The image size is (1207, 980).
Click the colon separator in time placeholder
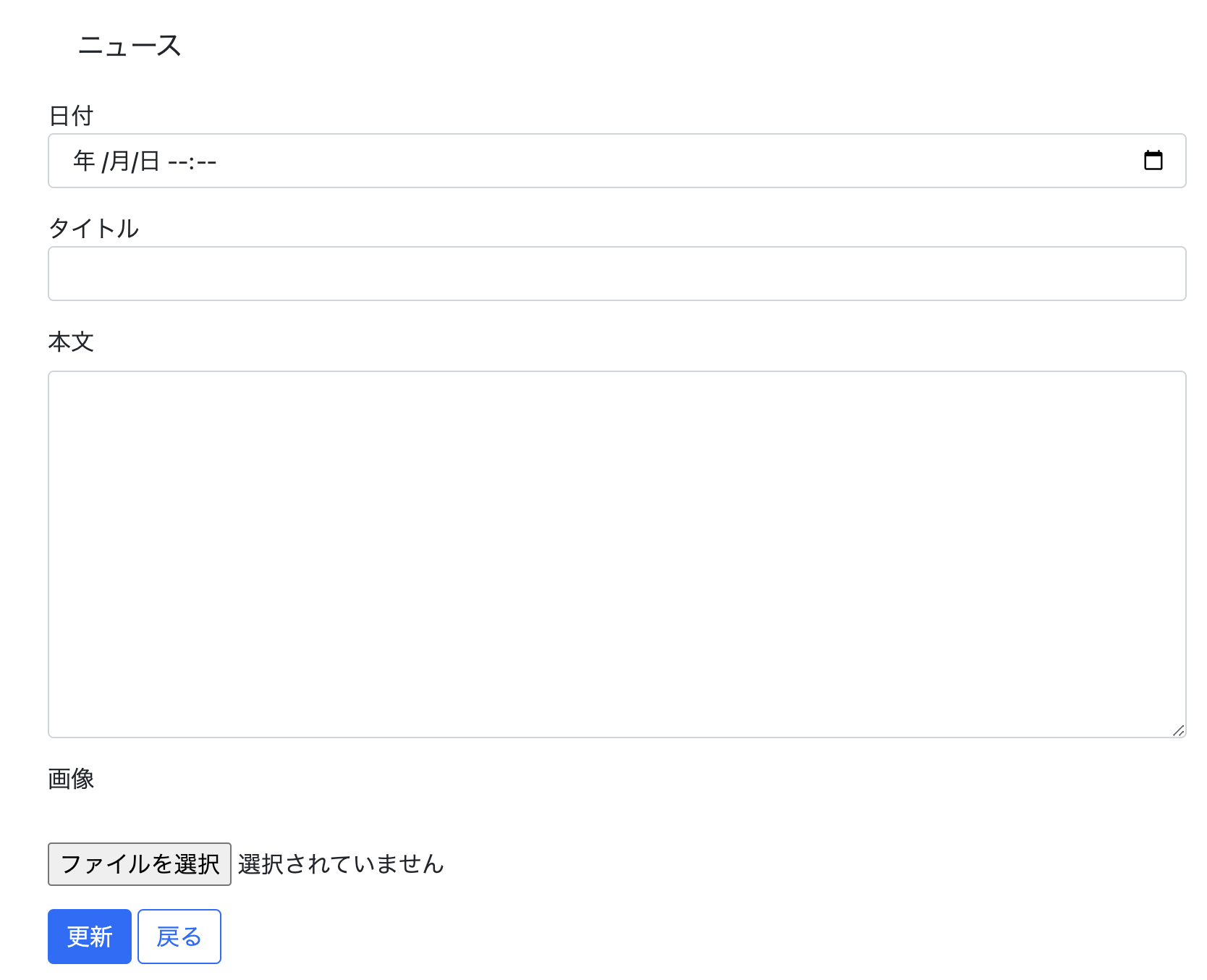pyautogui.click(x=192, y=161)
